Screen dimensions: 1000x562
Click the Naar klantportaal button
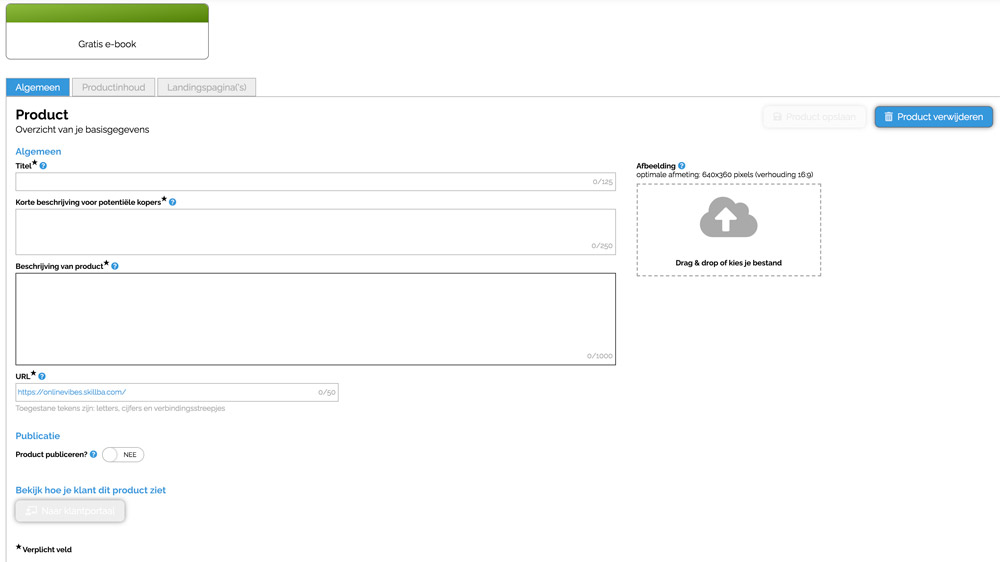click(x=70, y=511)
